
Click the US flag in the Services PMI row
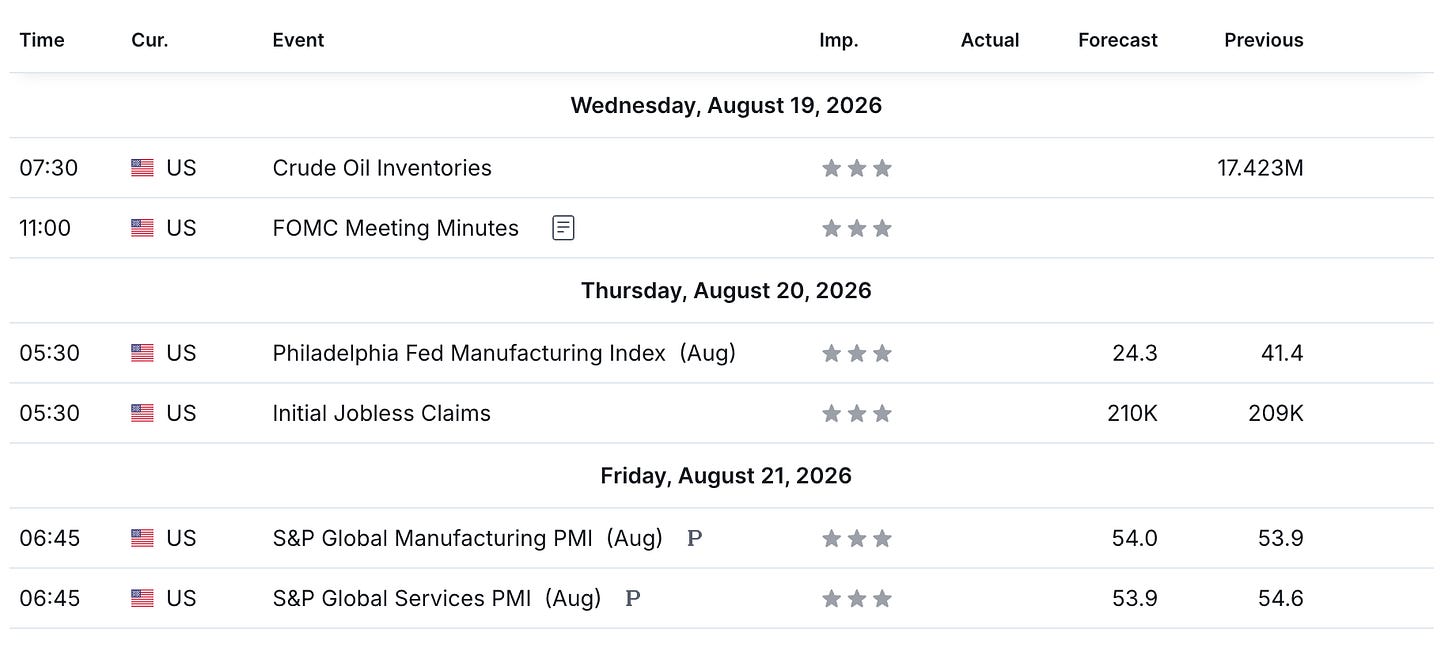pos(142,598)
